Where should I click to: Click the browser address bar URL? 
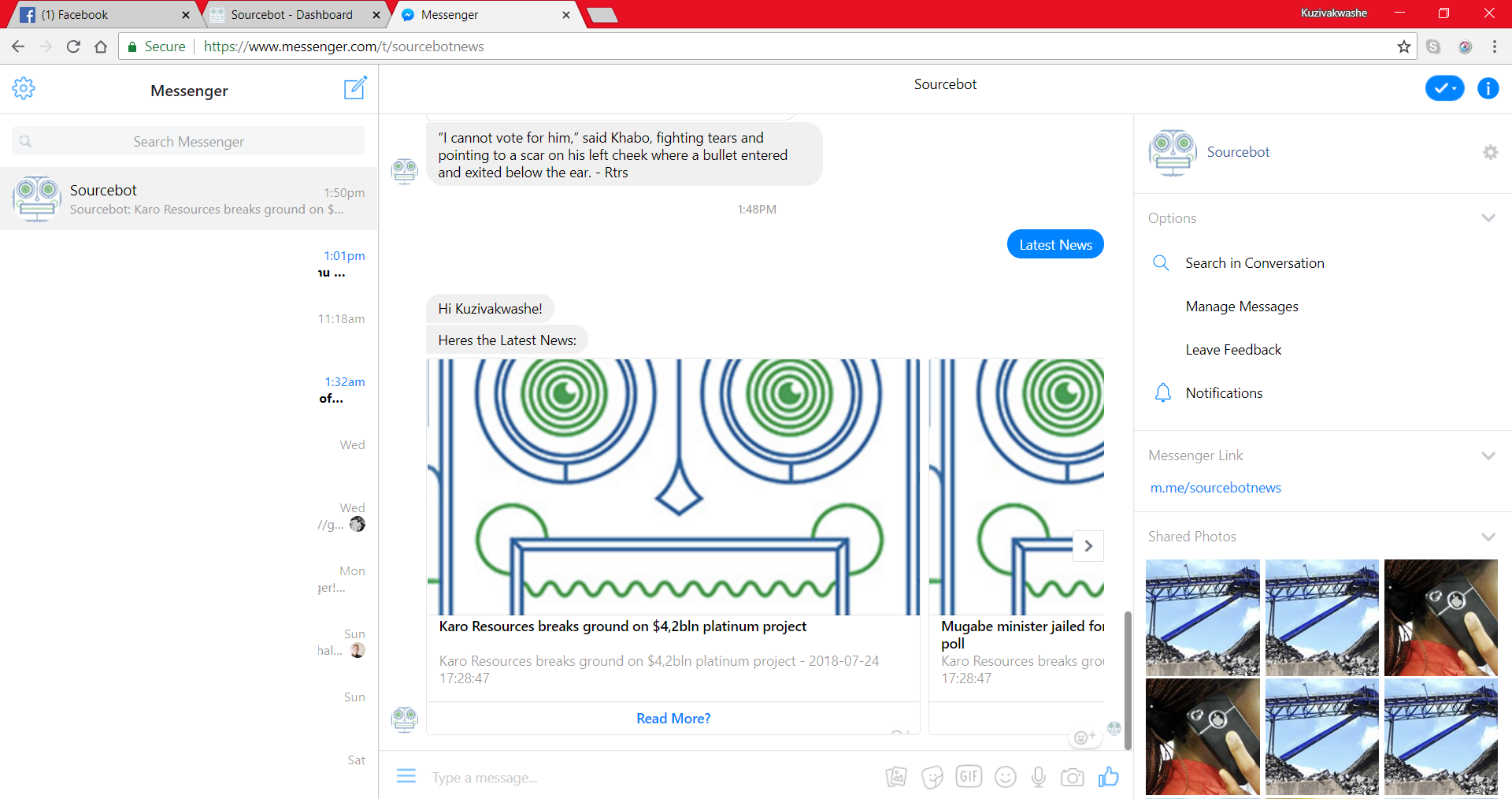click(343, 46)
